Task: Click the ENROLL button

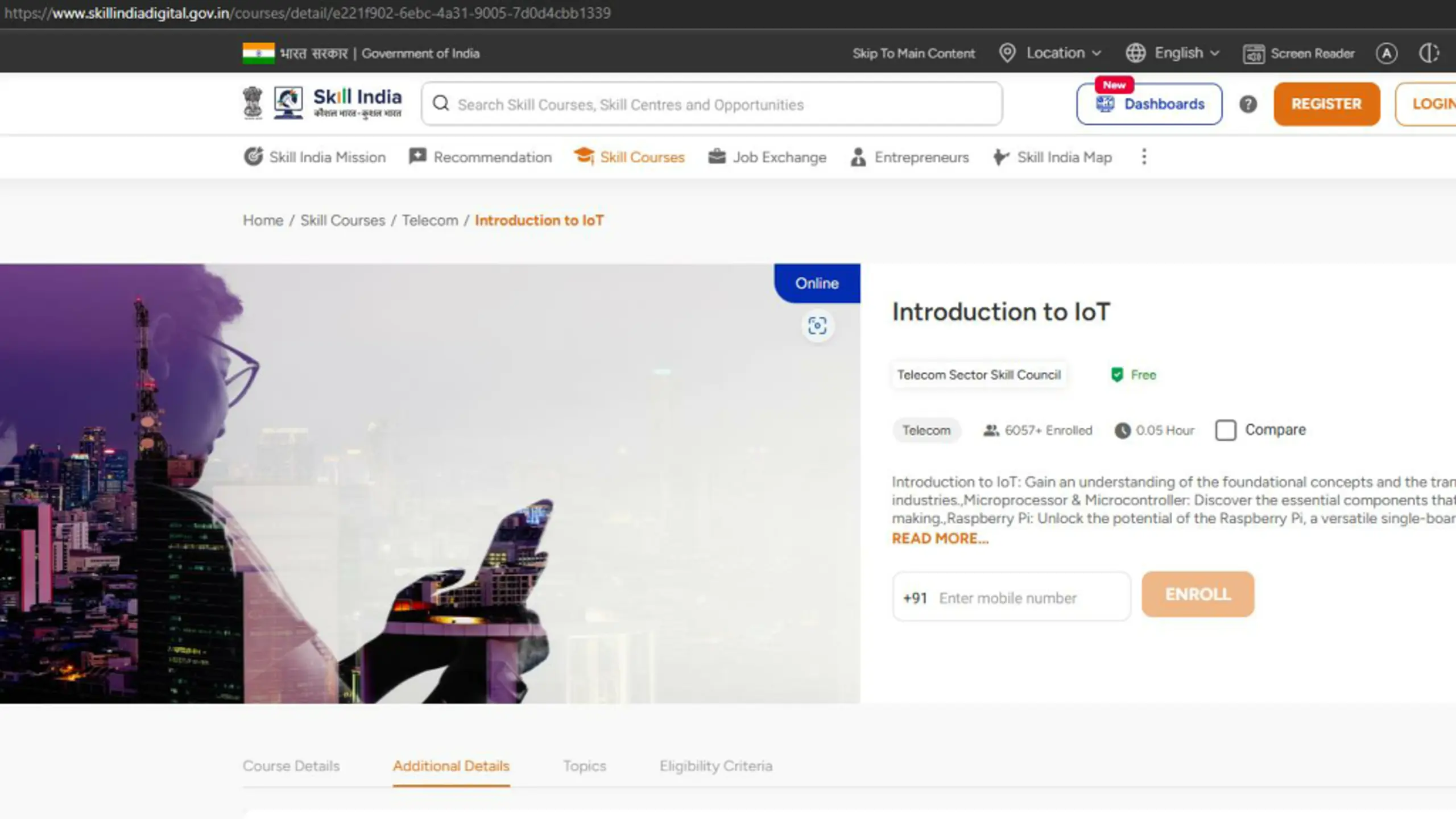Action: coord(1198,594)
